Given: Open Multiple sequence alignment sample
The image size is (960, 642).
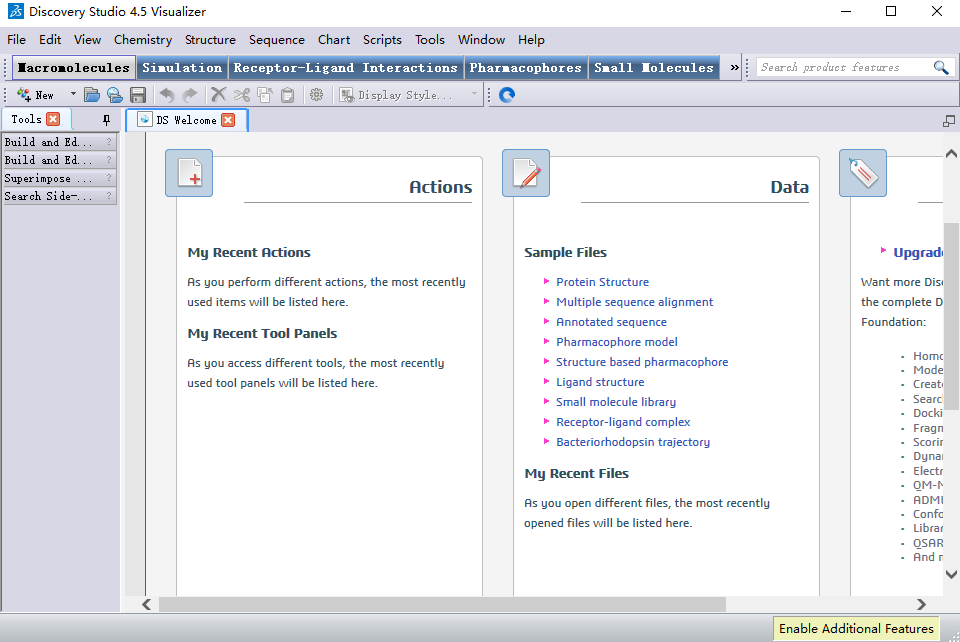Looking at the screenshot, I should point(634,302).
